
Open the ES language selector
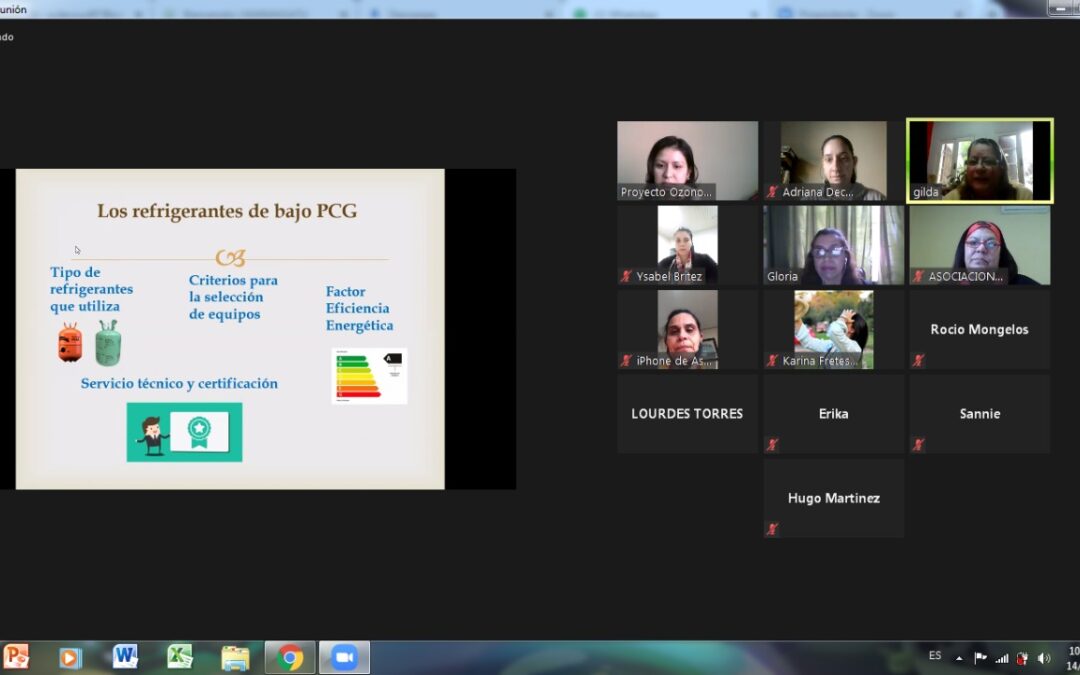pos(935,656)
